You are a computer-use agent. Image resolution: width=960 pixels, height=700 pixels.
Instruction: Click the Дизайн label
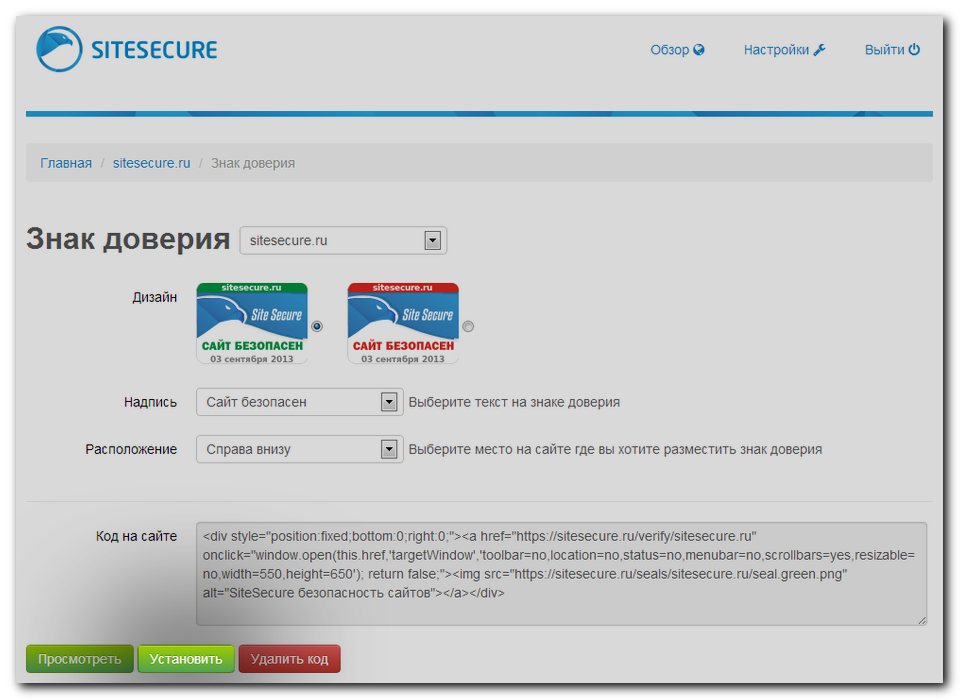[x=155, y=297]
